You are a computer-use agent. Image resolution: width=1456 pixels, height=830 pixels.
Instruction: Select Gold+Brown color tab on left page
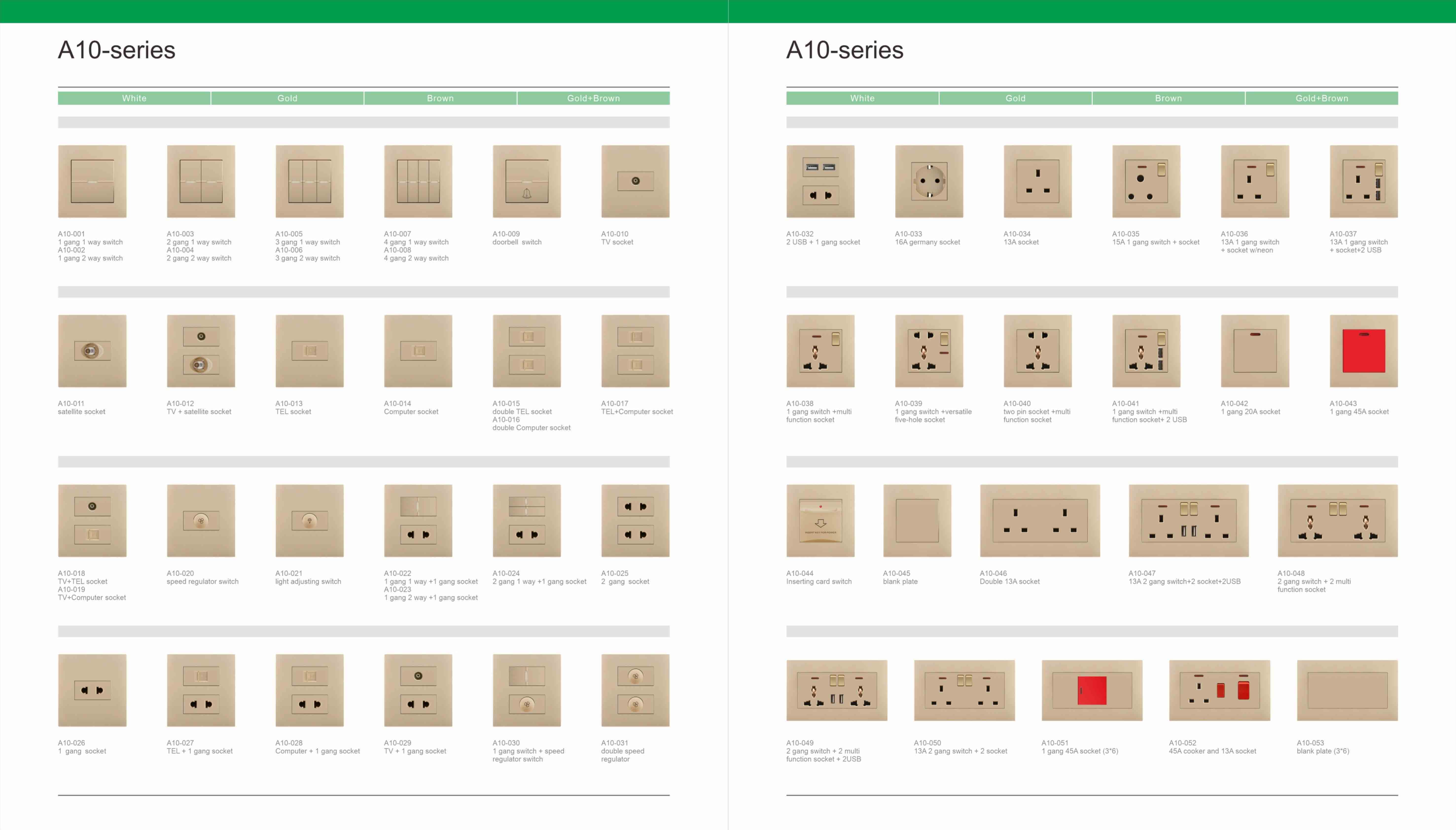pos(593,98)
